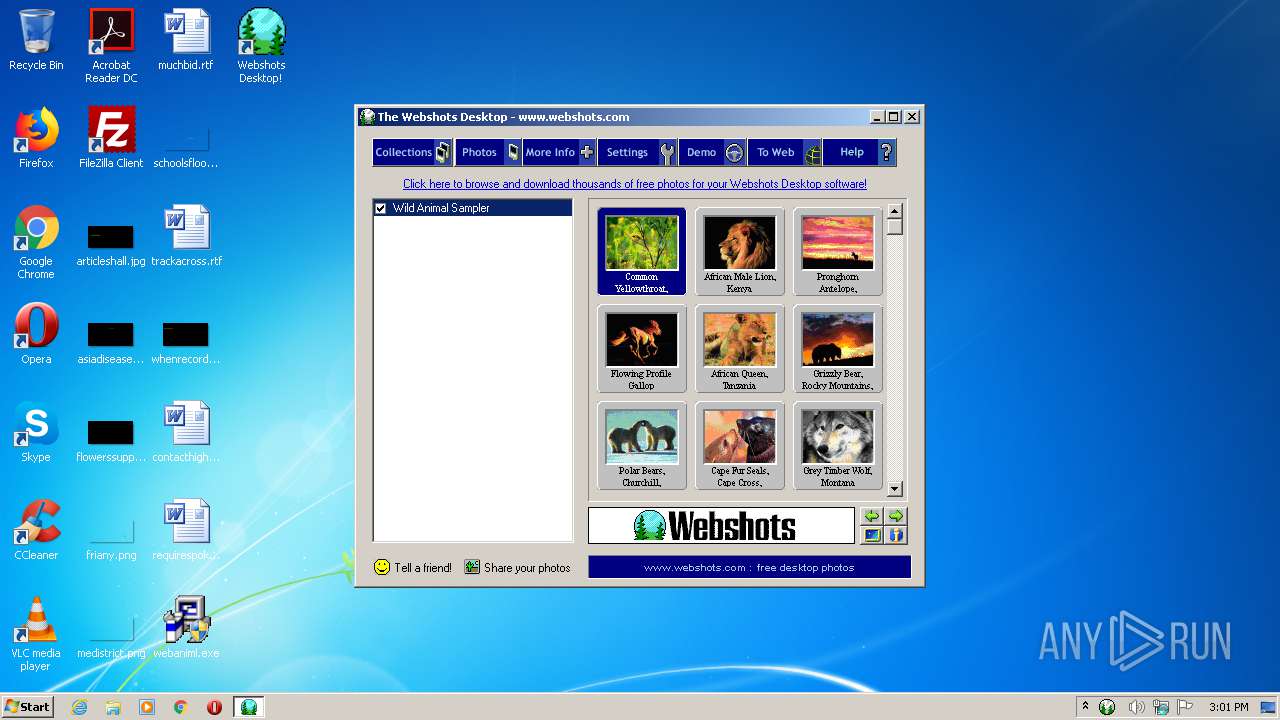Click the blue photo info icon
The height and width of the screenshot is (720, 1280).
[896, 535]
